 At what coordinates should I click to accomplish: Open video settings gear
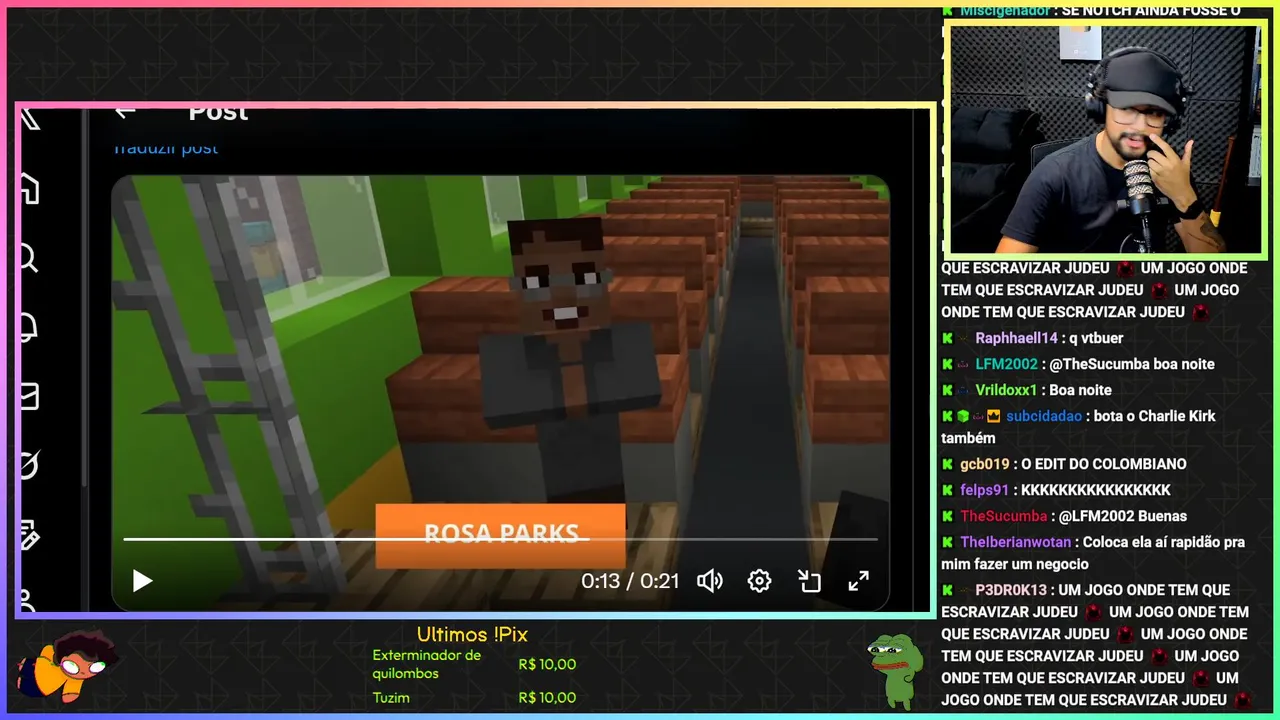pyautogui.click(x=759, y=581)
